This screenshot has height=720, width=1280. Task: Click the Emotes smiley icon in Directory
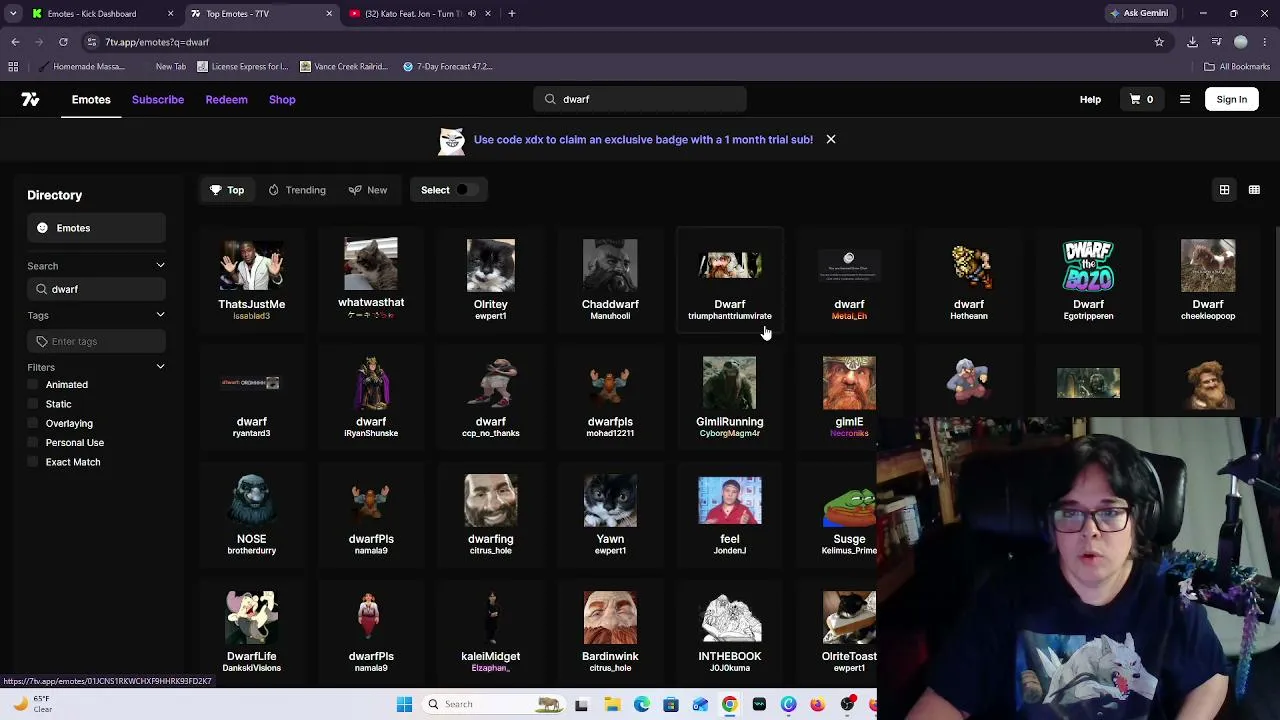42,228
